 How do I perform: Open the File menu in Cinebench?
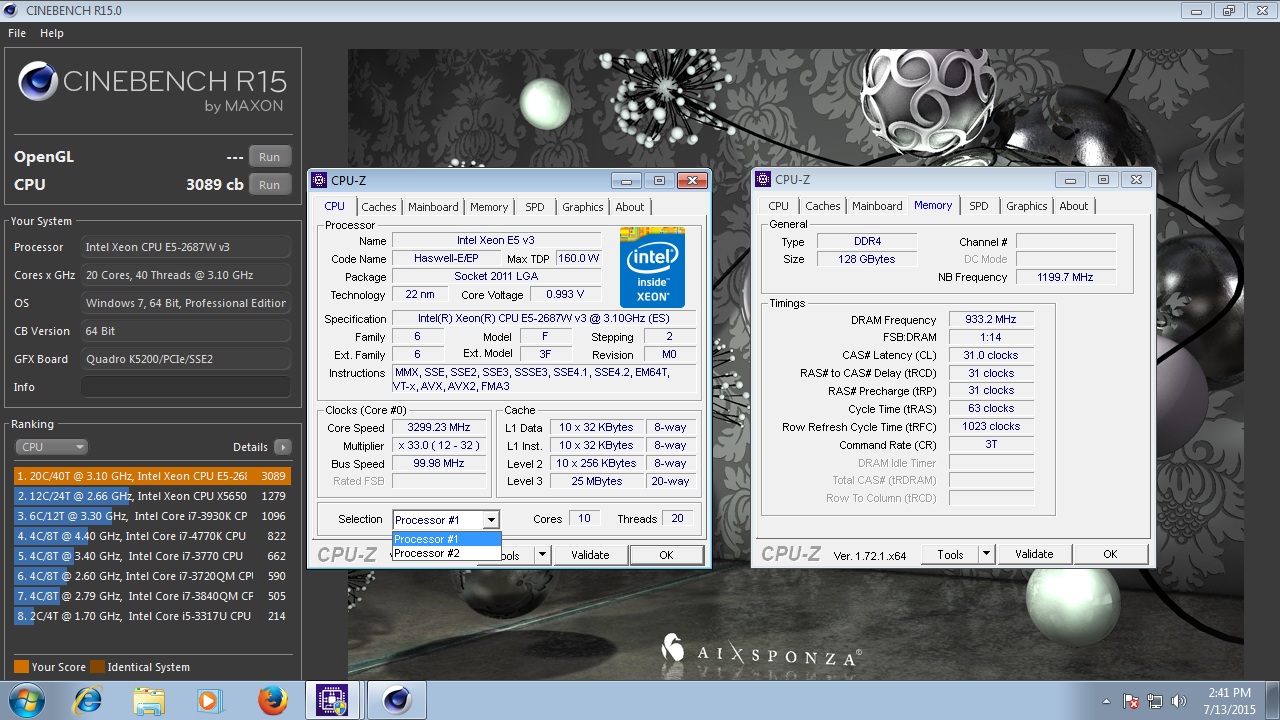[x=16, y=33]
